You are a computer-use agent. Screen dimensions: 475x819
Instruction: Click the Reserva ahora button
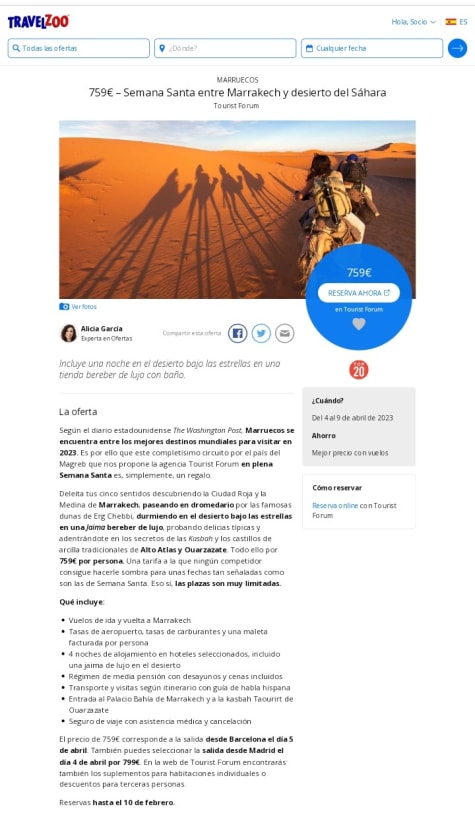click(359, 293)
